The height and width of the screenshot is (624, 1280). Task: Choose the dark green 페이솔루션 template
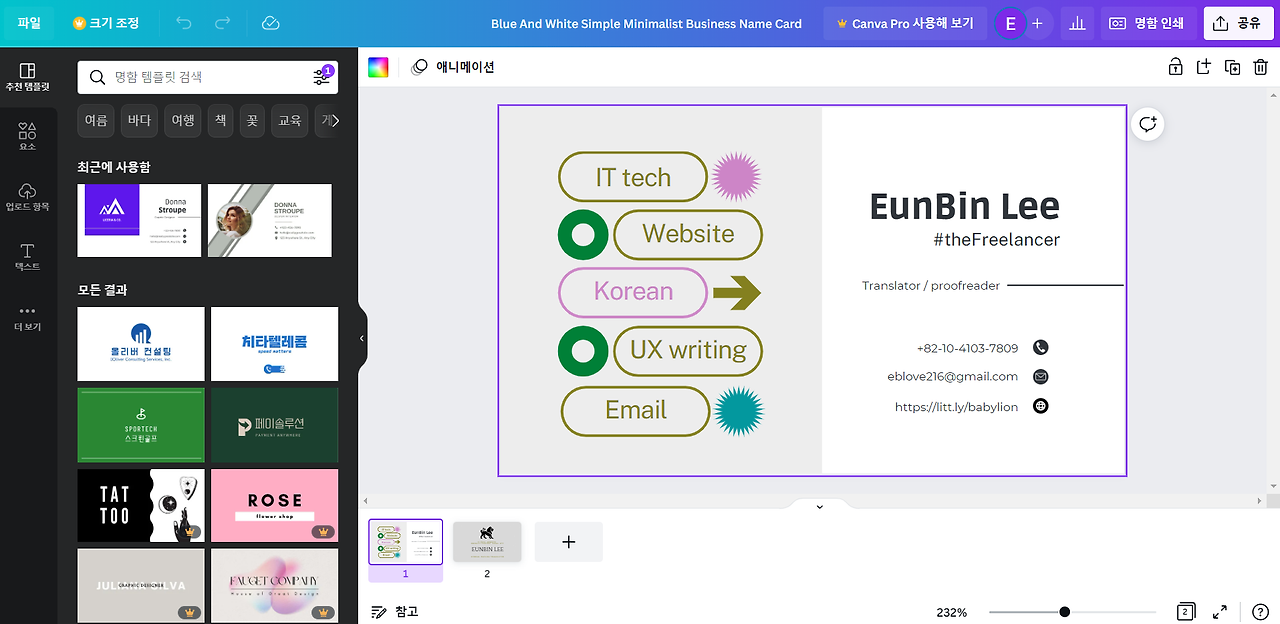point(275,425)
